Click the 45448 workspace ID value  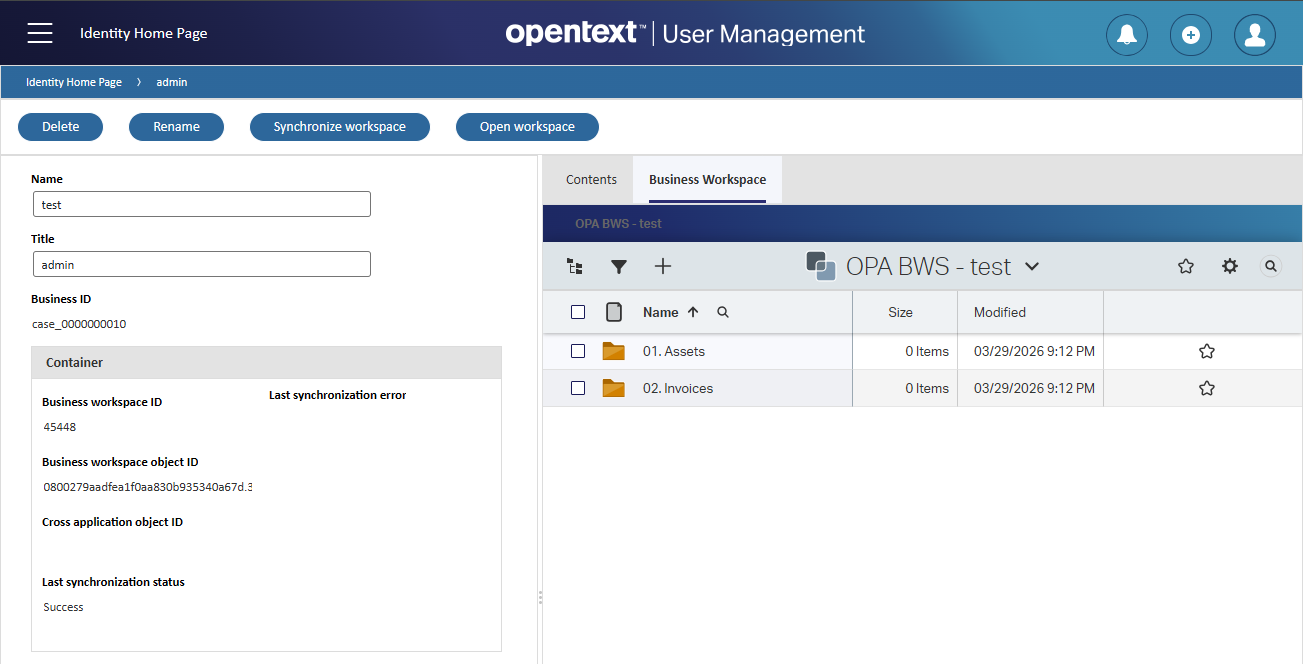click(x=60, y=427)
